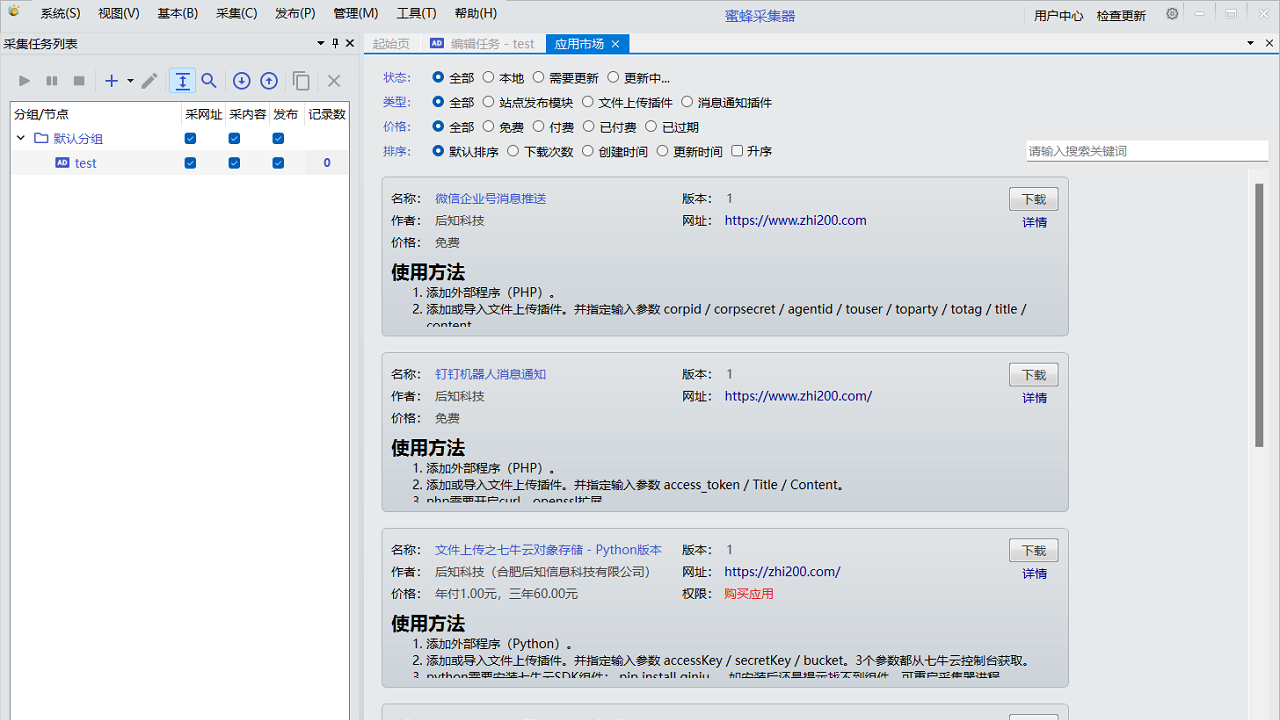Viewport: 1280px width, 720px height.
Task: Click the circled down-arrow import icon
Action: tap(241, 81)
